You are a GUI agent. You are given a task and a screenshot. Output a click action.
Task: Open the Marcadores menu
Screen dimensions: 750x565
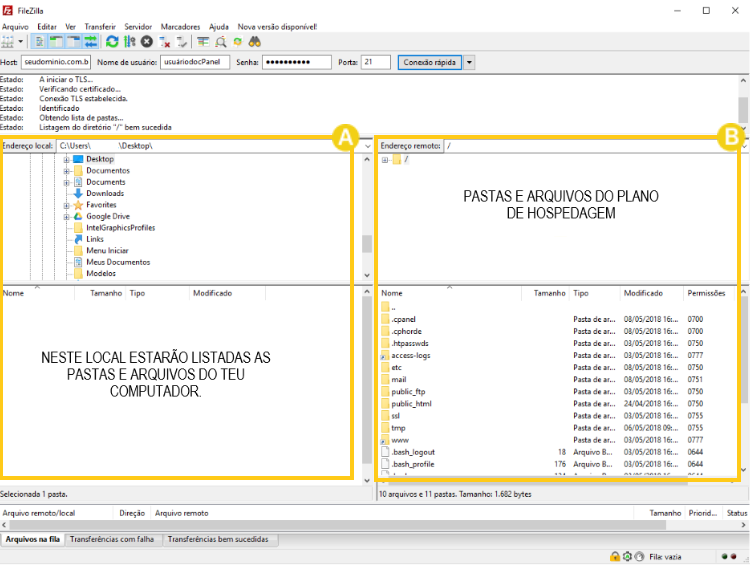180,27
